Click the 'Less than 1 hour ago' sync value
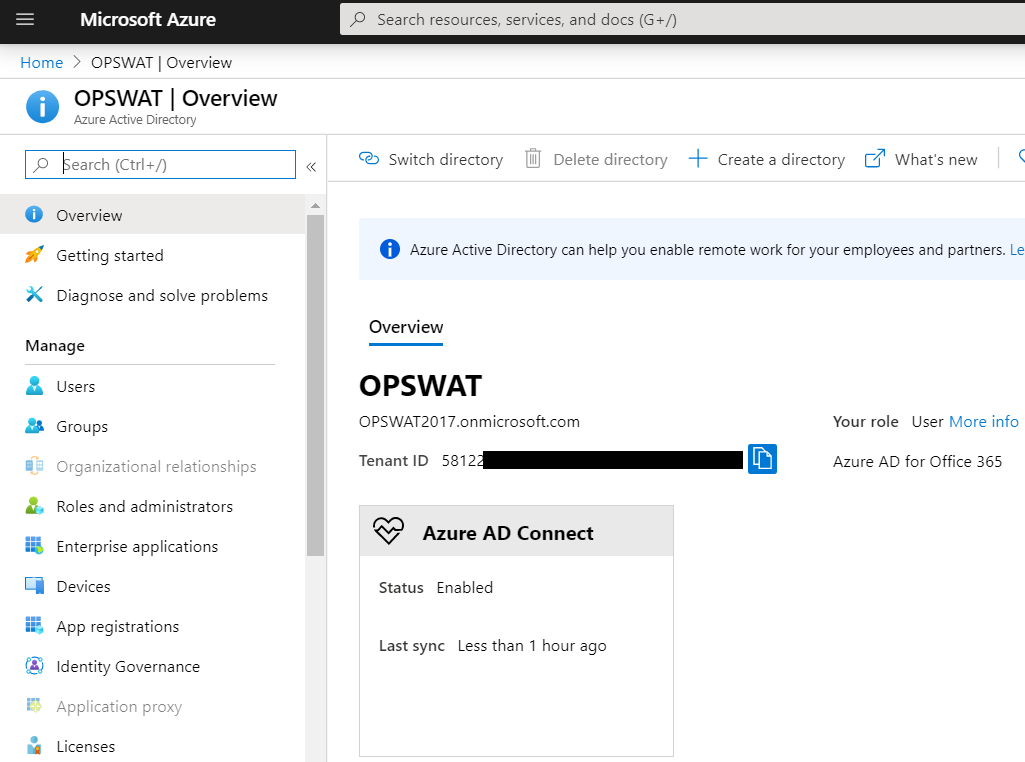This screenshot has height=762, width=1025. pos(532,646)
